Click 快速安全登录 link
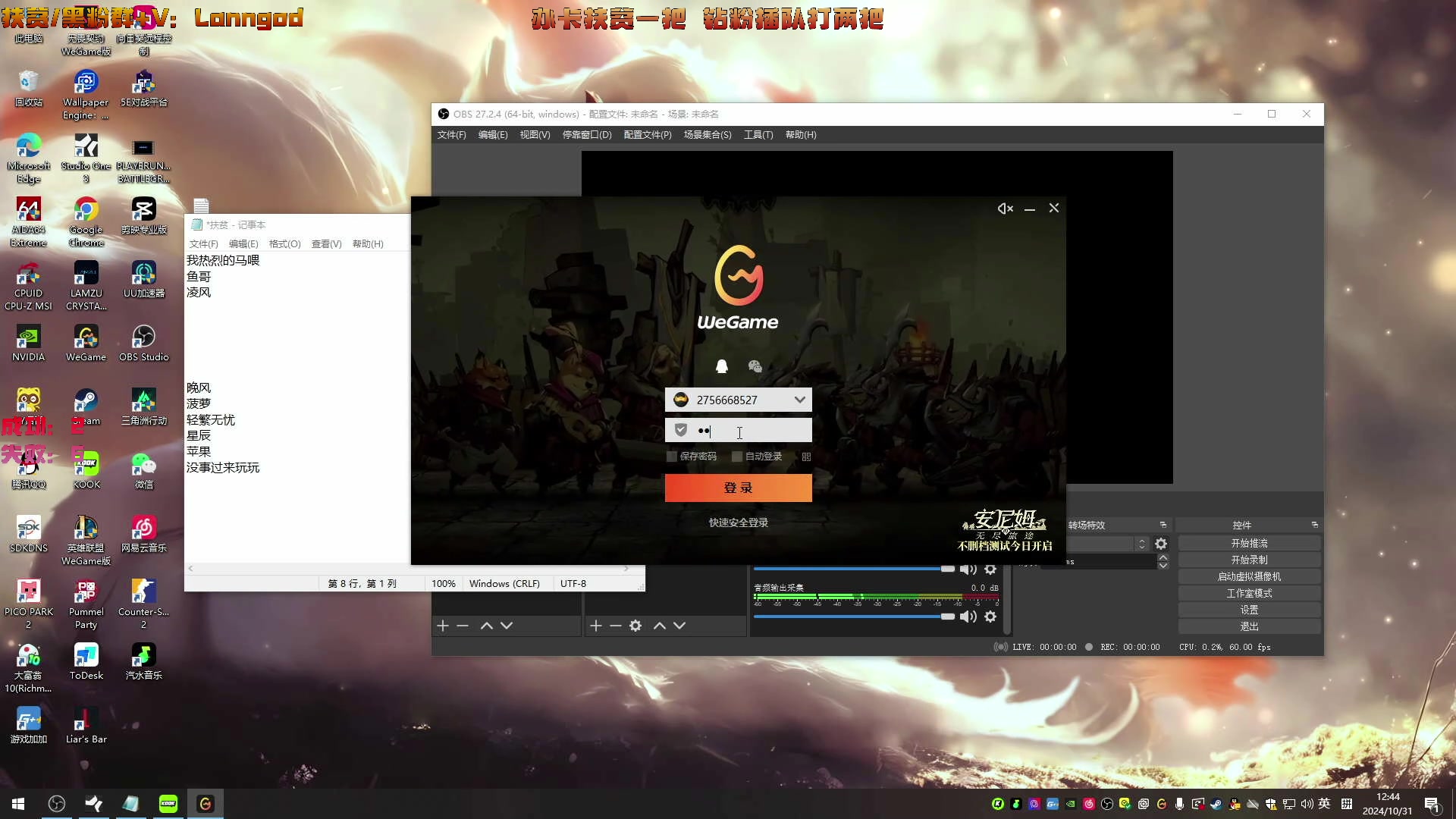 coord(738,522)
